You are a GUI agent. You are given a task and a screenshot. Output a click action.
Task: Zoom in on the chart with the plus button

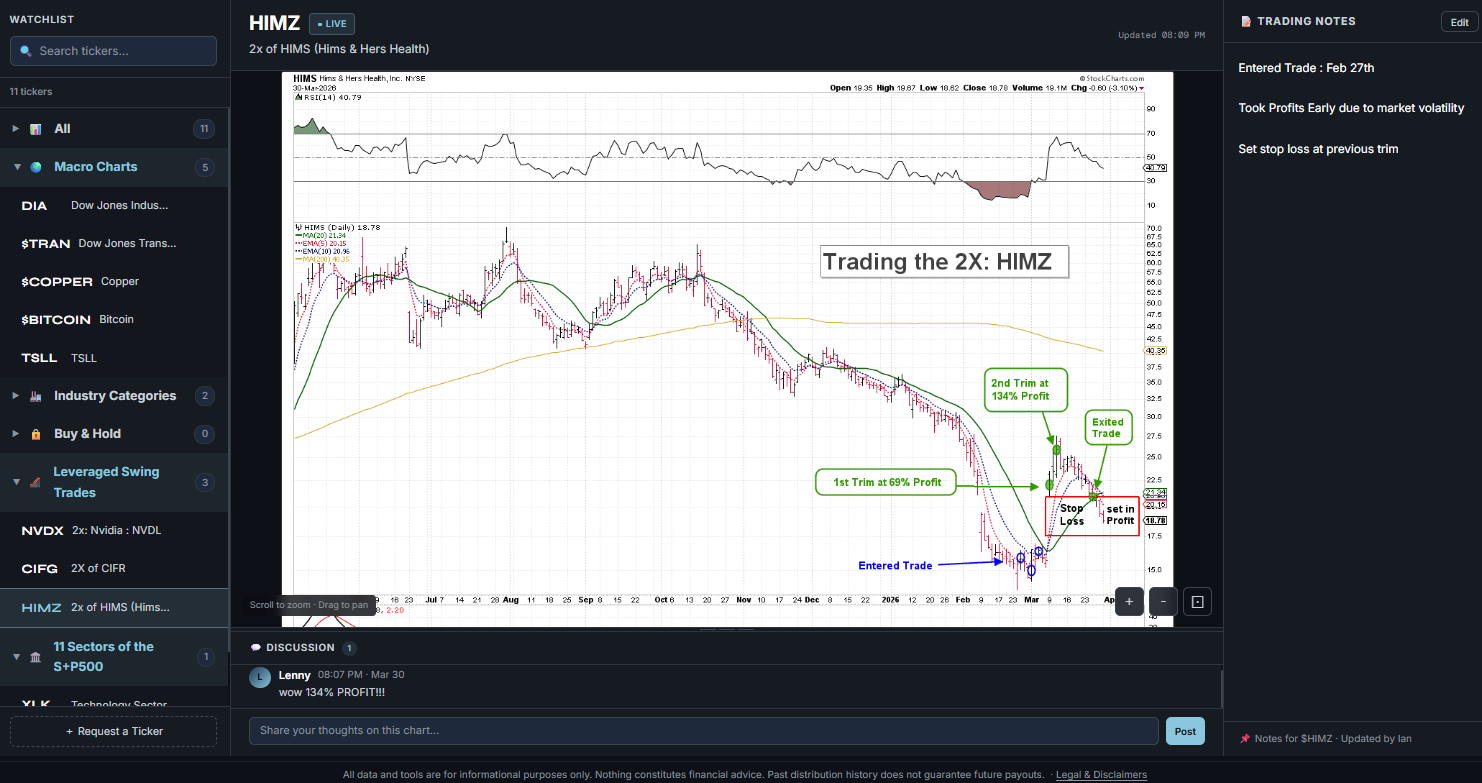(1128, 601)
